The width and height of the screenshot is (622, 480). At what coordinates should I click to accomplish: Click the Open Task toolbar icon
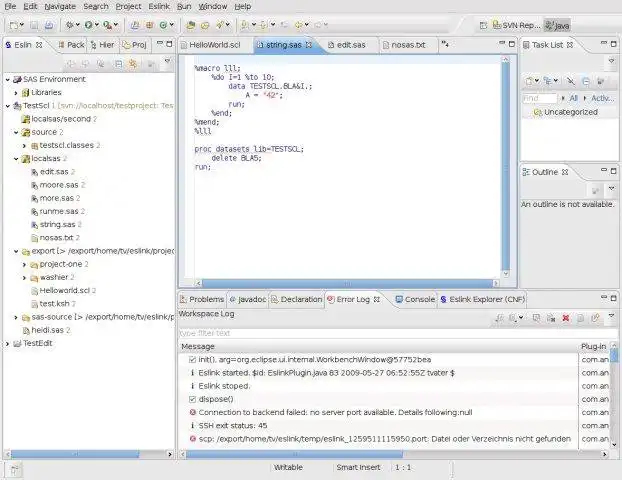[205, 25]
